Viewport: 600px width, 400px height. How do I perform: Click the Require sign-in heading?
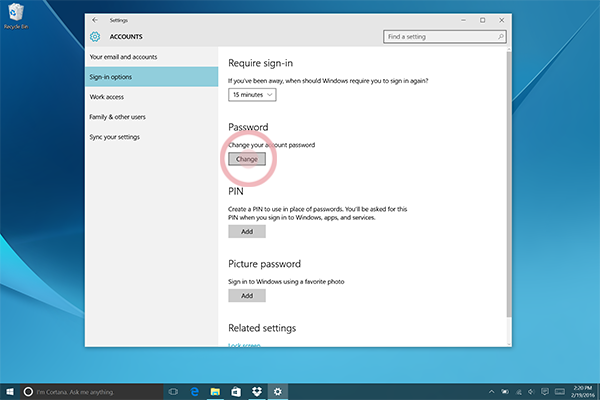[260, 63]
